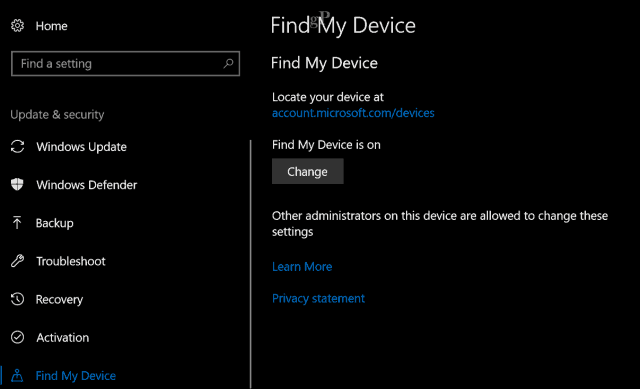Select Find My Device in sidebar

click(x=76, y=375)
